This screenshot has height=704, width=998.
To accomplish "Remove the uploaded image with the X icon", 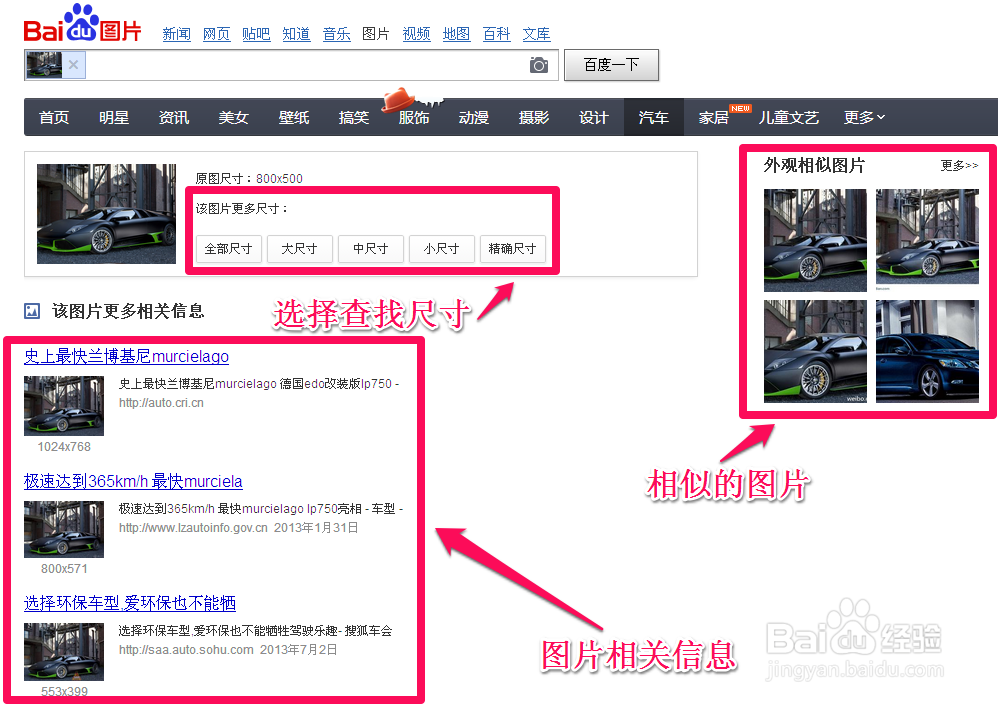I will 74,66.
